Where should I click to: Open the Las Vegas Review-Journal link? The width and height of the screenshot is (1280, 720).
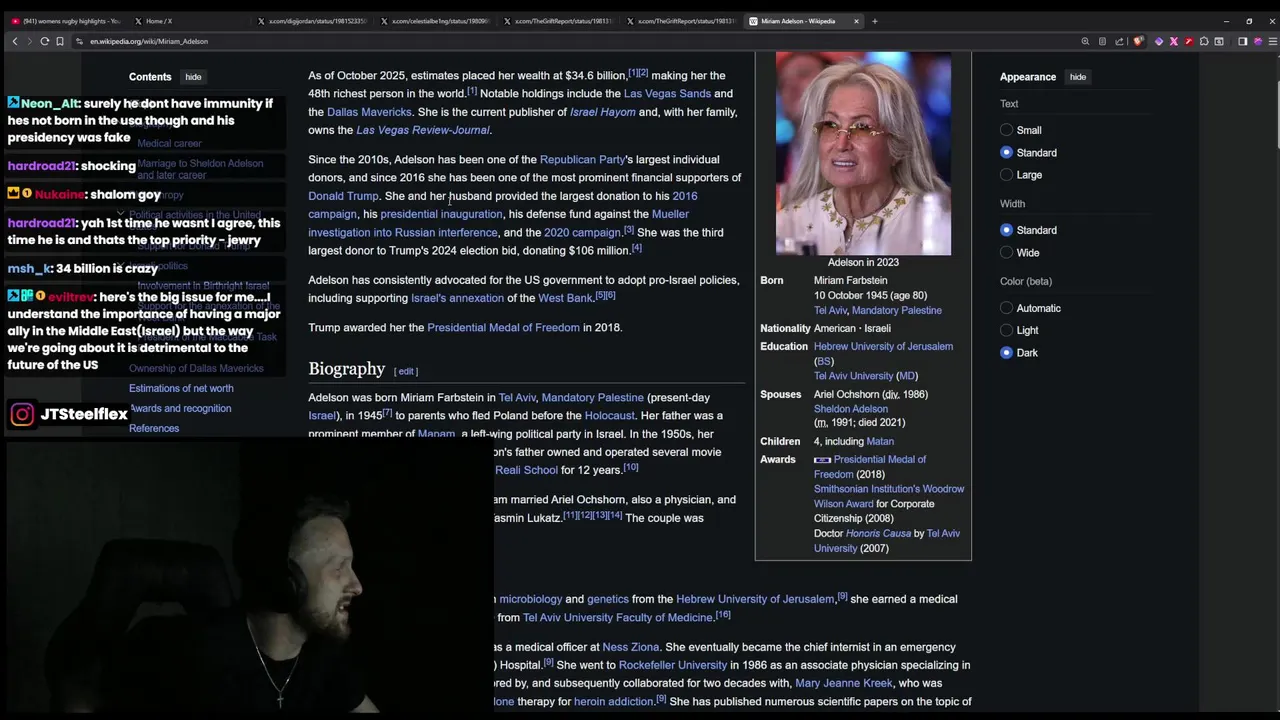(423, 130)
